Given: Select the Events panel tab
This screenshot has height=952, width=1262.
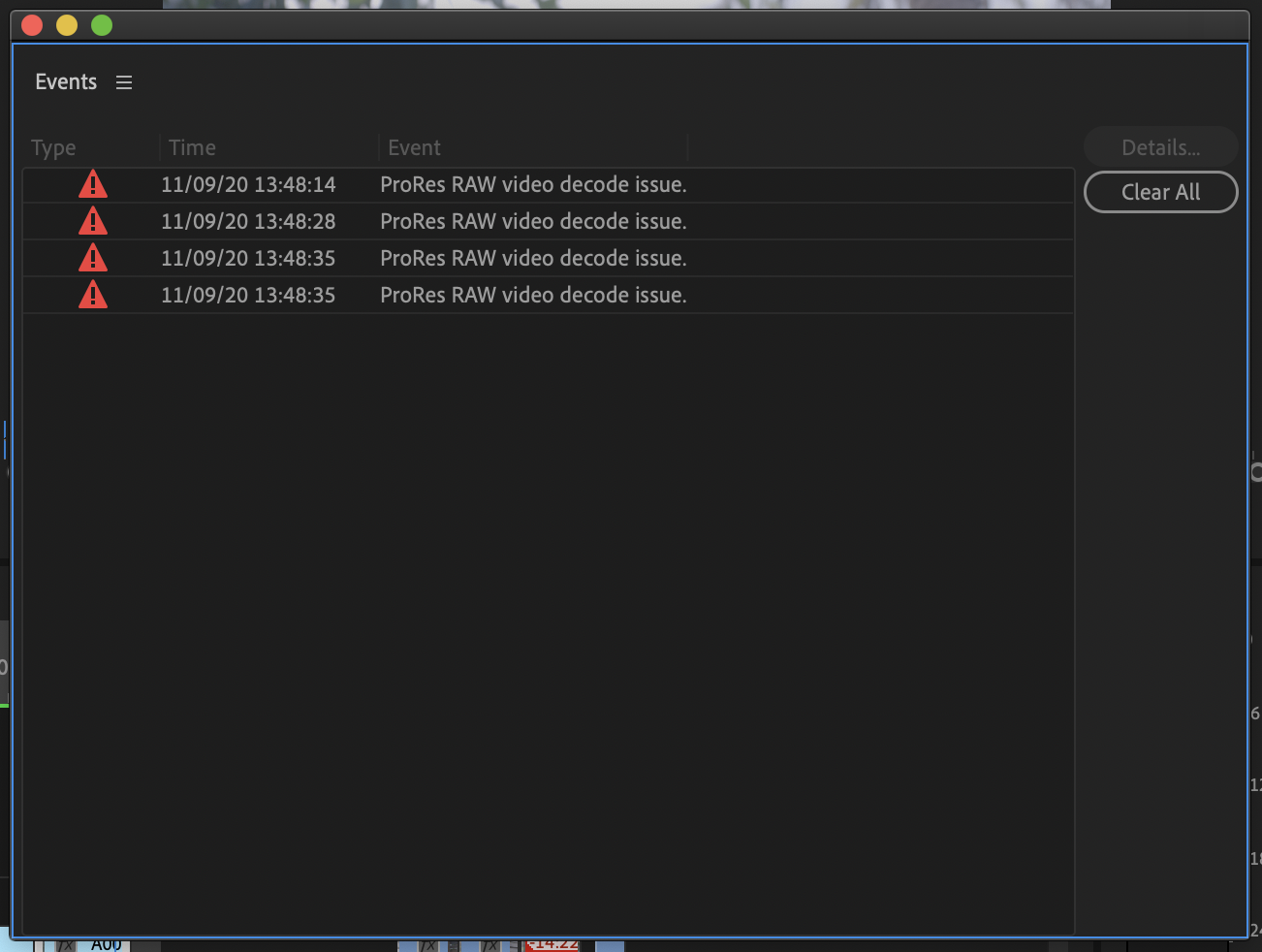Looking at the screenshot, I should click(x=66, y=82).
